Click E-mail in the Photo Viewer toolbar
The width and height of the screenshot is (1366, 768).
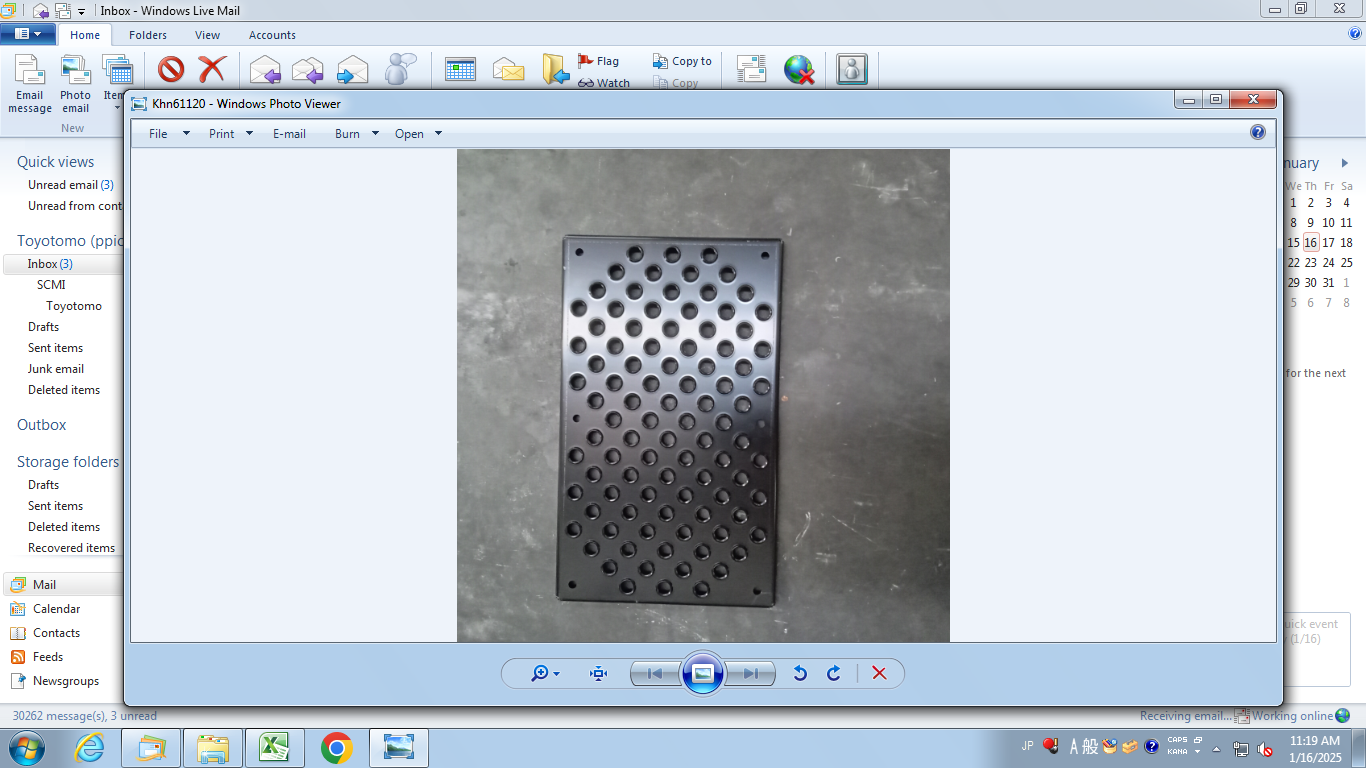[x=289, y=134]
